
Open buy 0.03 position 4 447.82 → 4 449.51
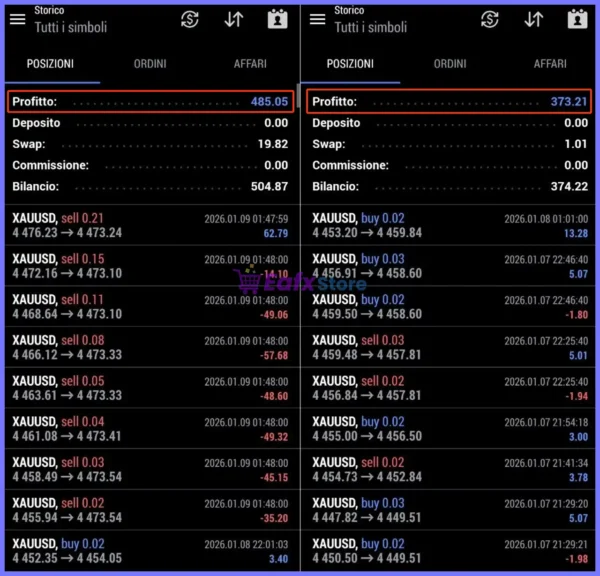[x=448, y=510]
